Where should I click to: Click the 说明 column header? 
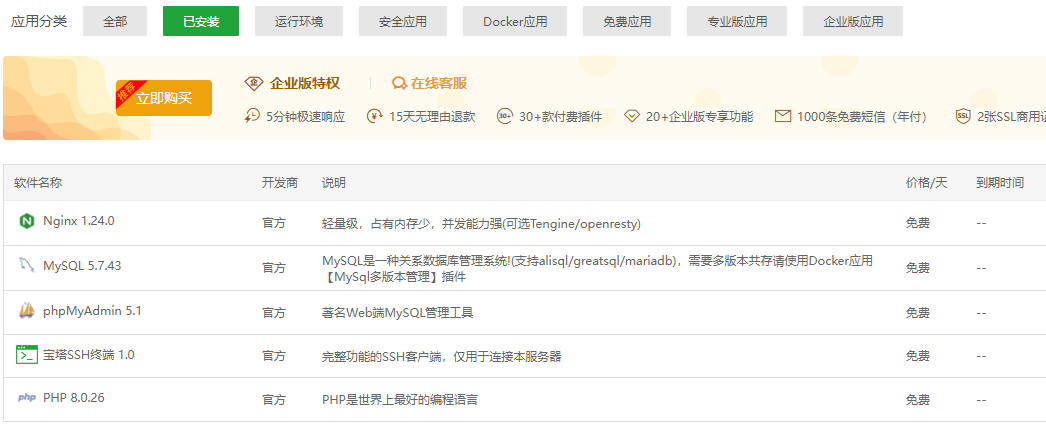[334, 183]
